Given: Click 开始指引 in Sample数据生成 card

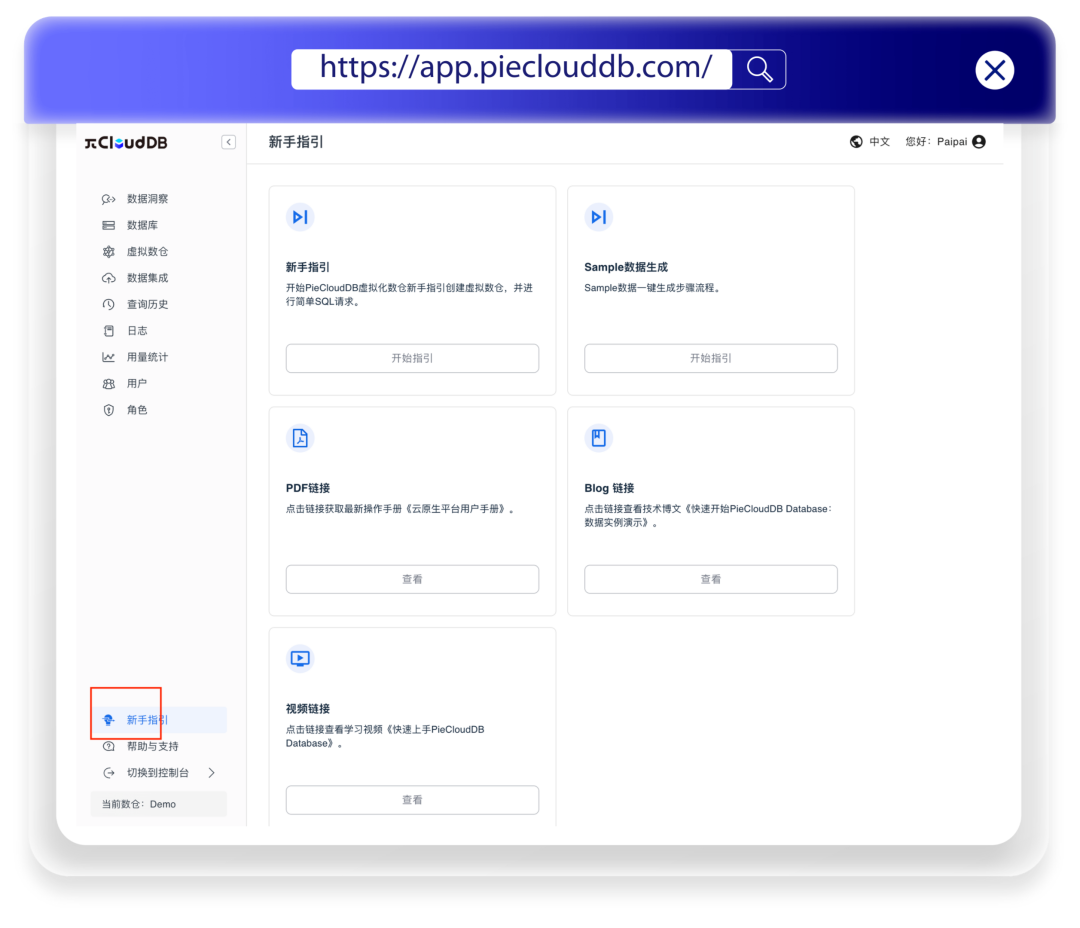Looking at the screenshot, I should [711, 358].
